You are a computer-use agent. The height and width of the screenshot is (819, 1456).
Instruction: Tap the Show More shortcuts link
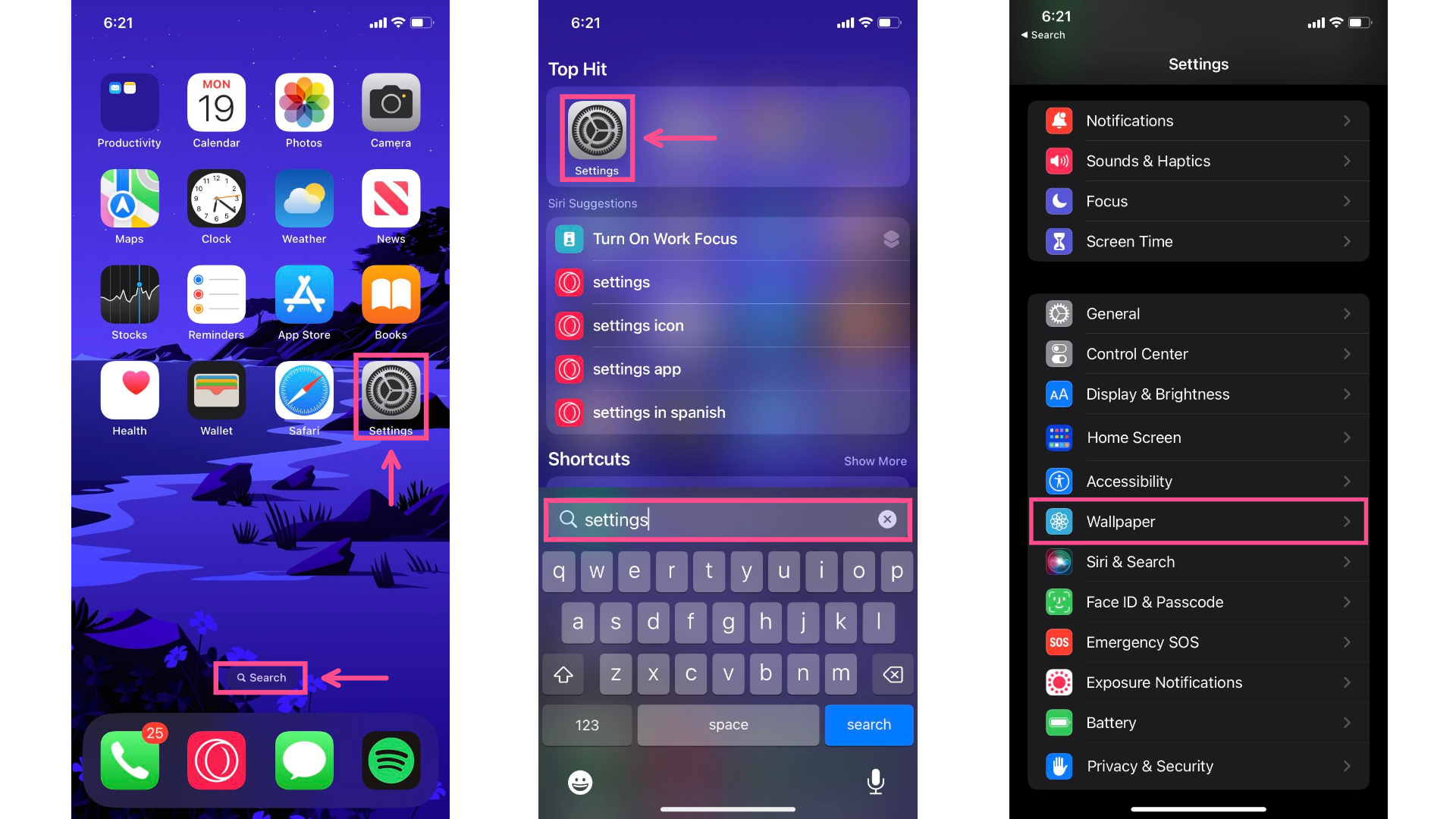[874, 461]
